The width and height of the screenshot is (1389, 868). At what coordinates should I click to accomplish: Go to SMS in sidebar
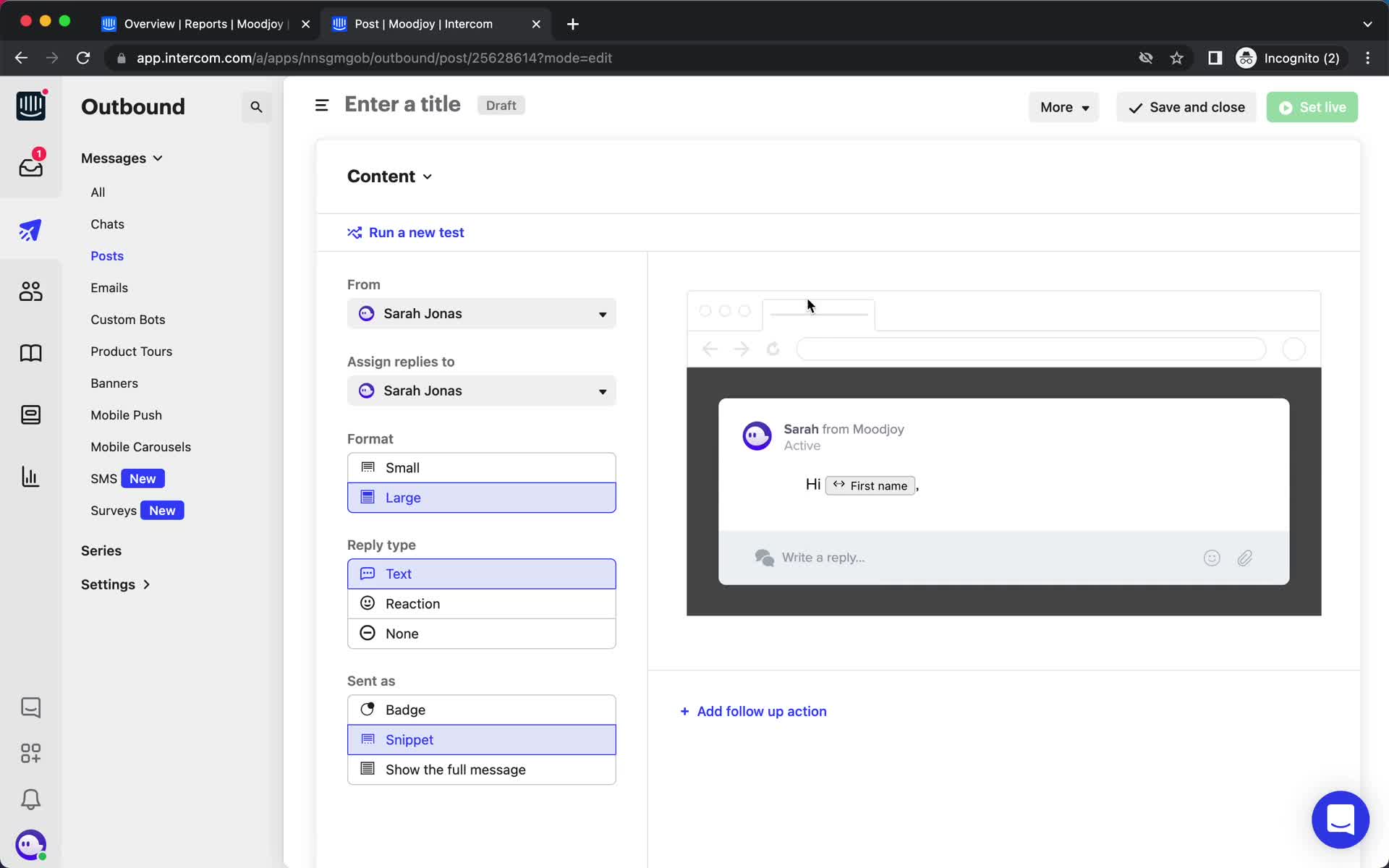(103, 479)
